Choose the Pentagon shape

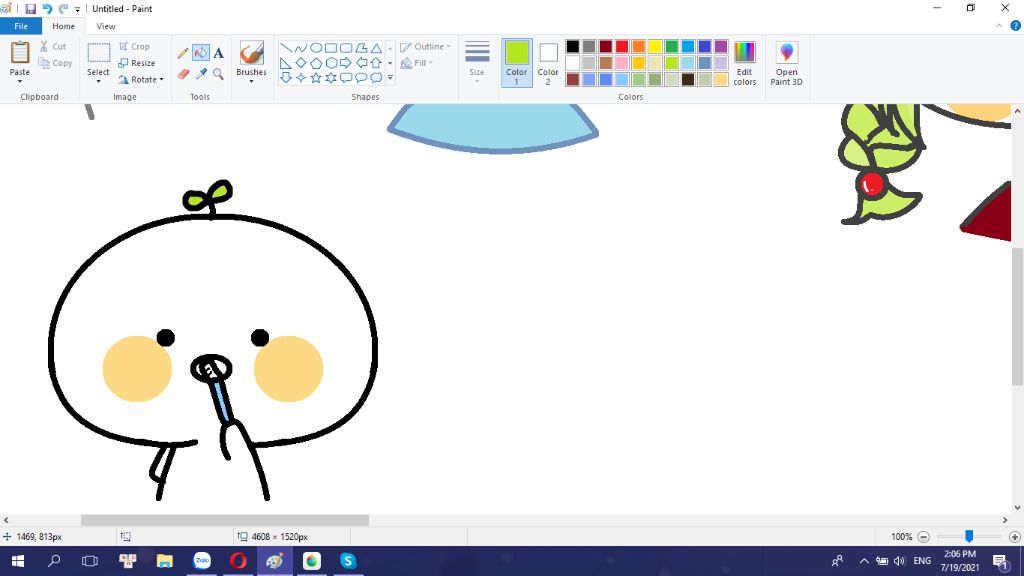coord(316,63)
